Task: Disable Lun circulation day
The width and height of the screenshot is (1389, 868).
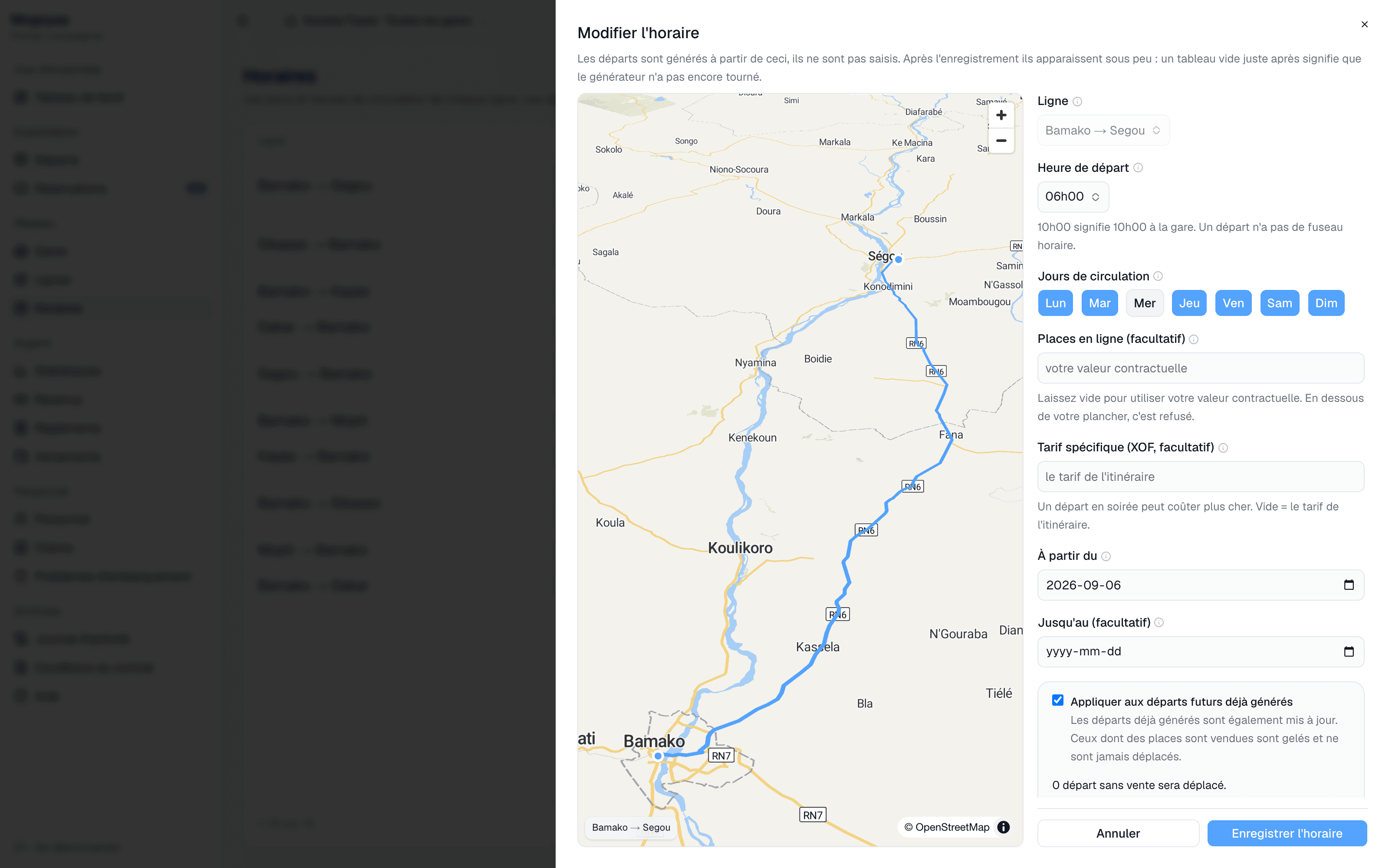Action: coord(1056,303)
